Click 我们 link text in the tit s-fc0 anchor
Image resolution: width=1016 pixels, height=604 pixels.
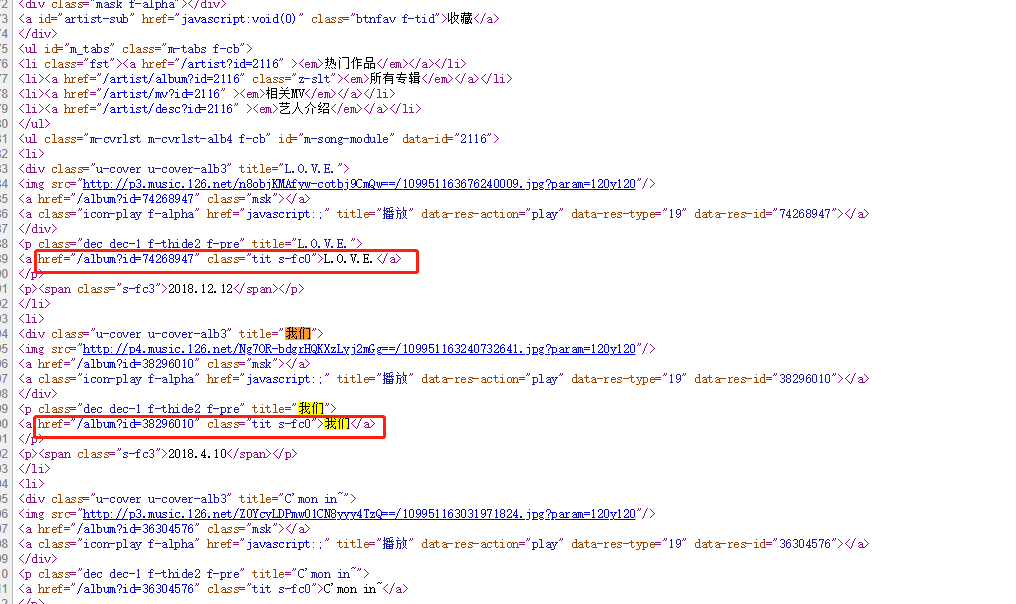tap(337, 424)
